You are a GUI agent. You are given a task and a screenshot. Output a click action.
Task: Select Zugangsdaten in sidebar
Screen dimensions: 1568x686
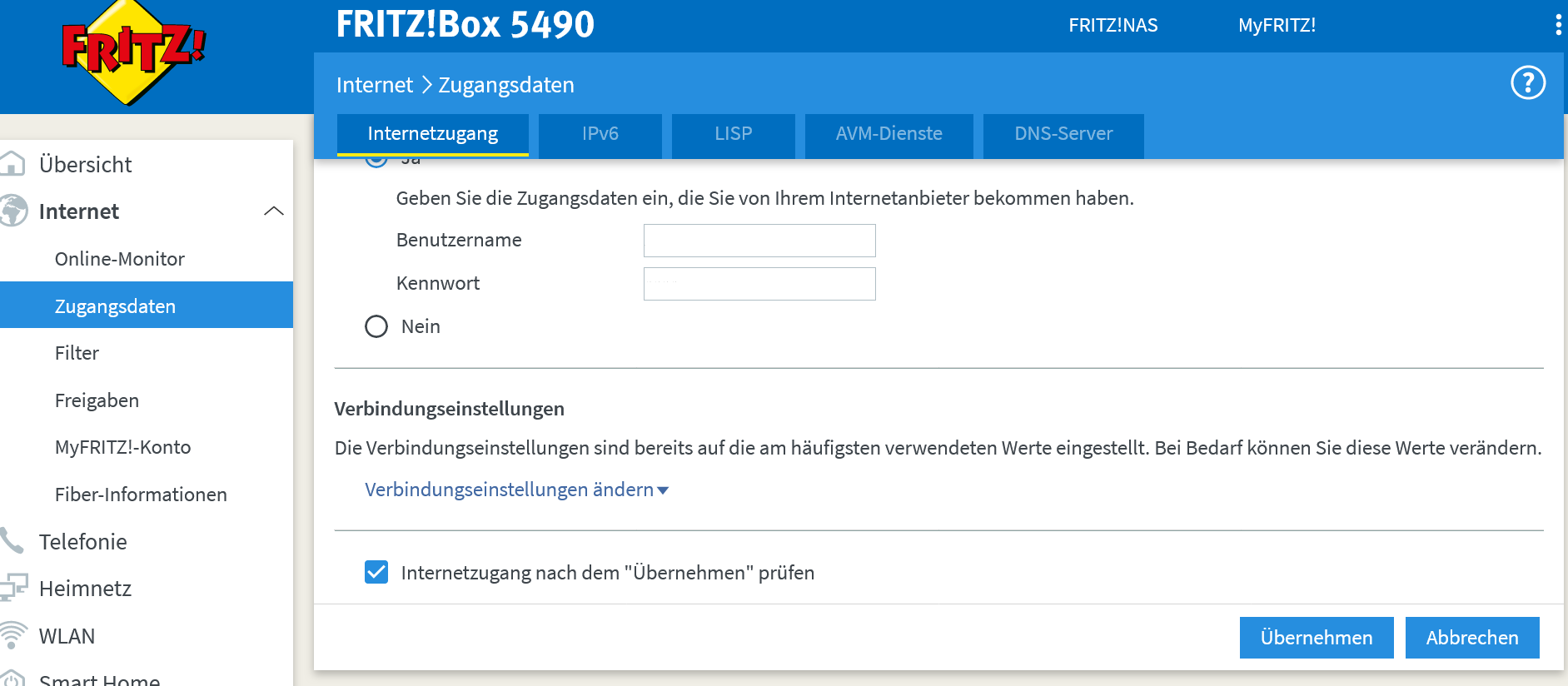click(147, 306)
